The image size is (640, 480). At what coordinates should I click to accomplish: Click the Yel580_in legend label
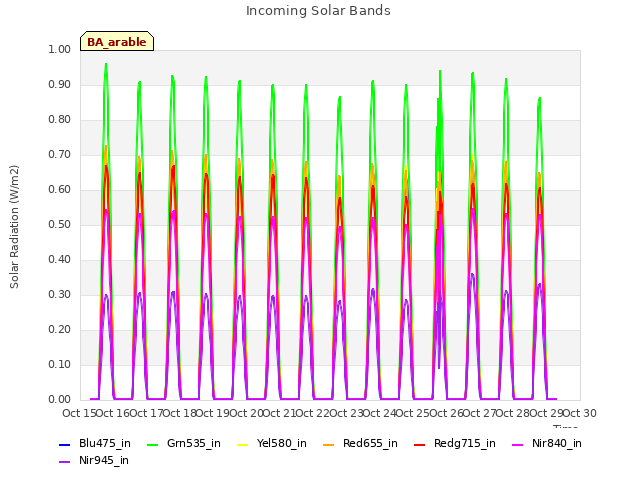(282, 443)
